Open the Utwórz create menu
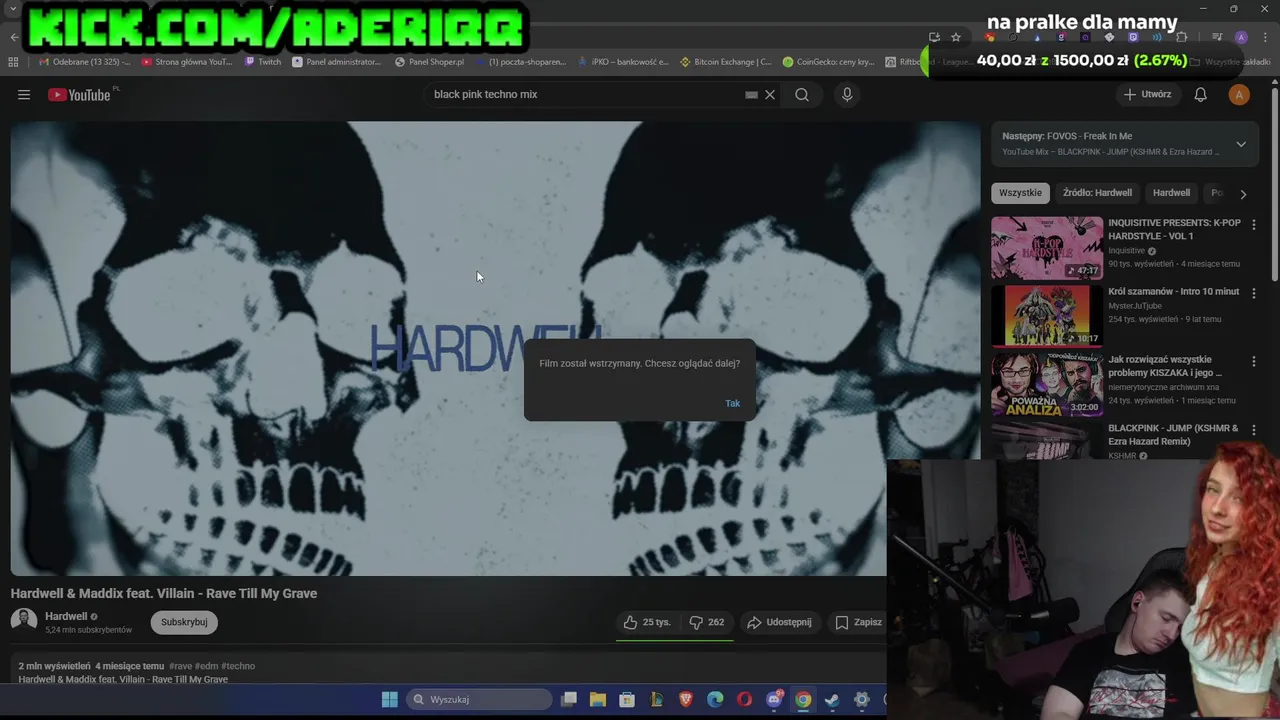The height and width of the screenshot is (720, 1280). coord(1147,95)
